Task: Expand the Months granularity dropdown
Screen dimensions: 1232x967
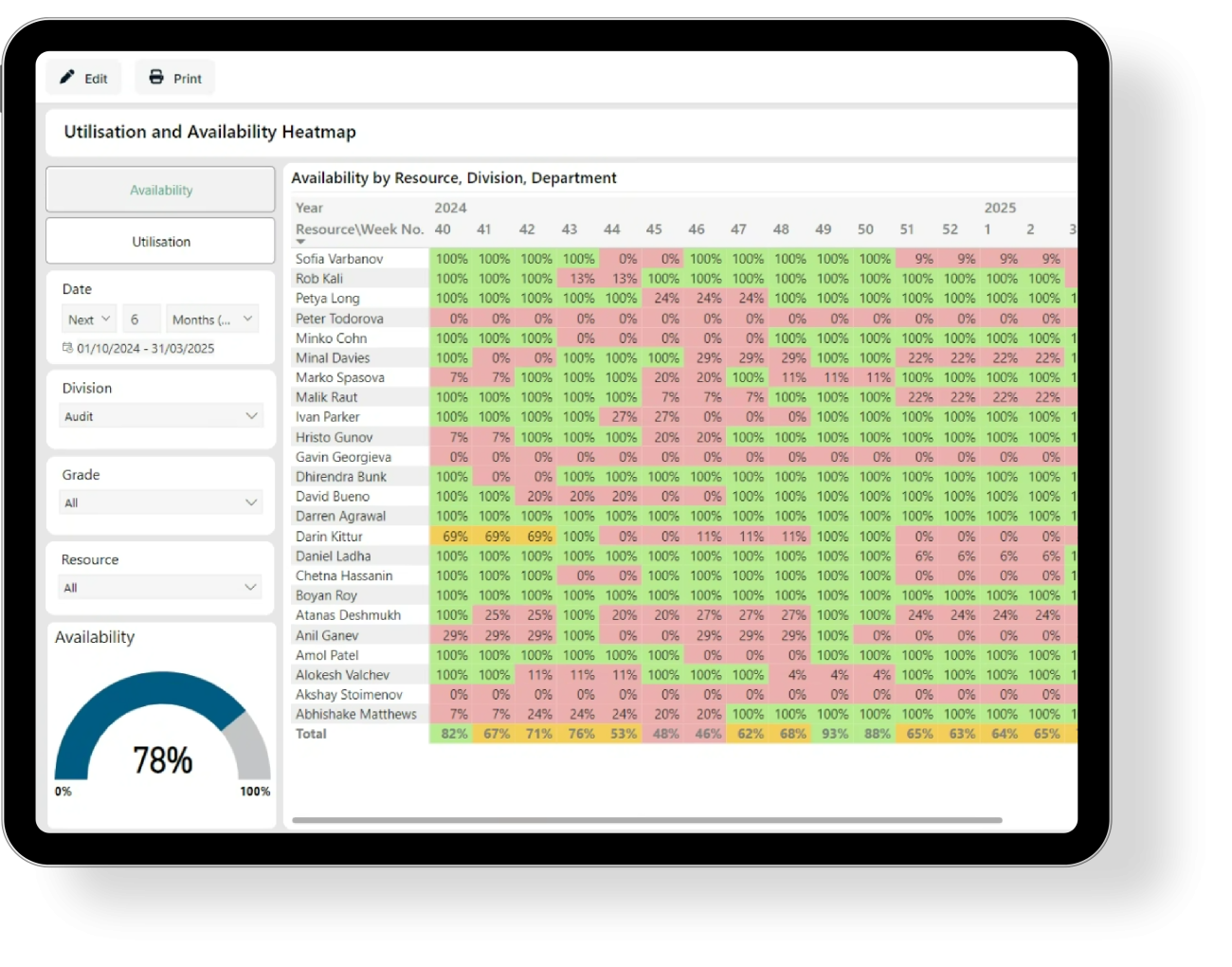Action: tap(211, 319)
